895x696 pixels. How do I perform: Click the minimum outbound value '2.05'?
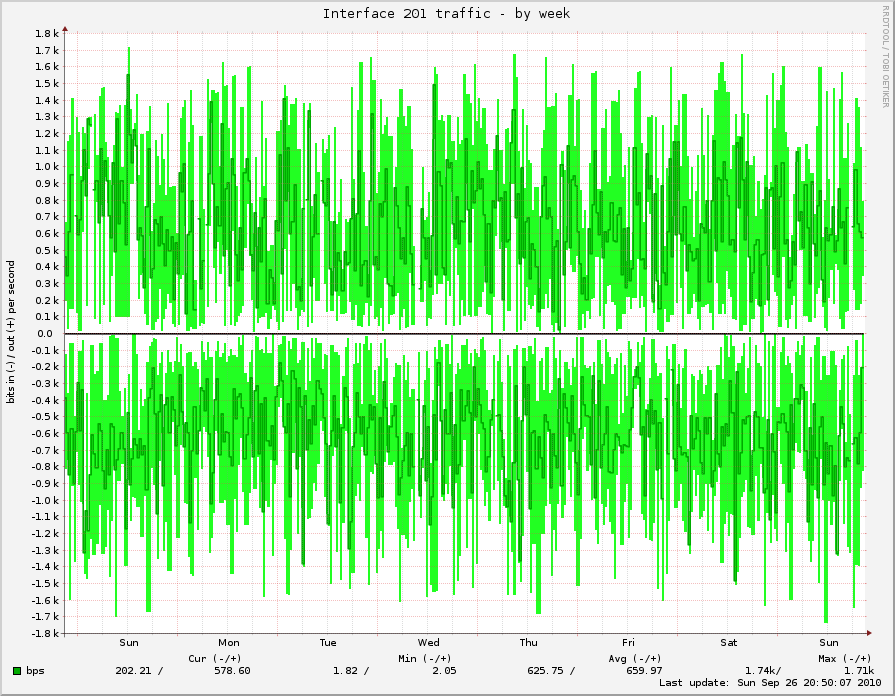point(444,671)
